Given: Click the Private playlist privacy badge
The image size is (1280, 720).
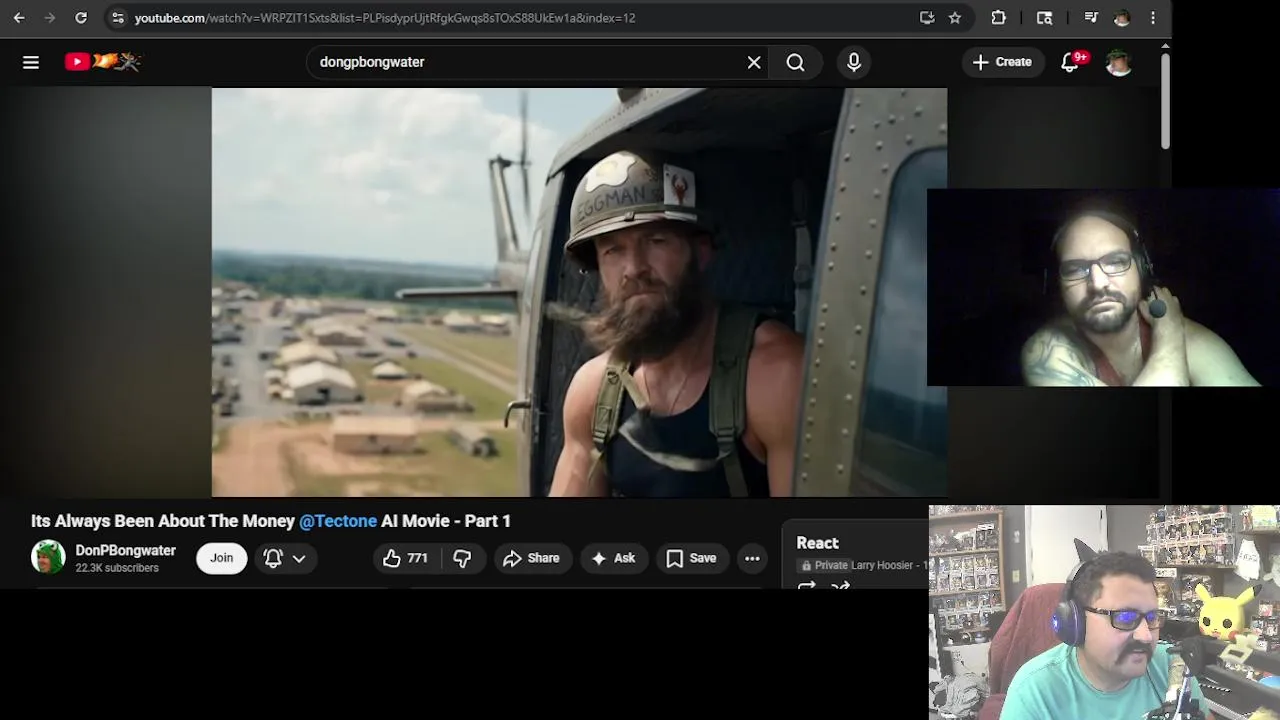Looking at the screenshot, I should click(x=823, y=565).
